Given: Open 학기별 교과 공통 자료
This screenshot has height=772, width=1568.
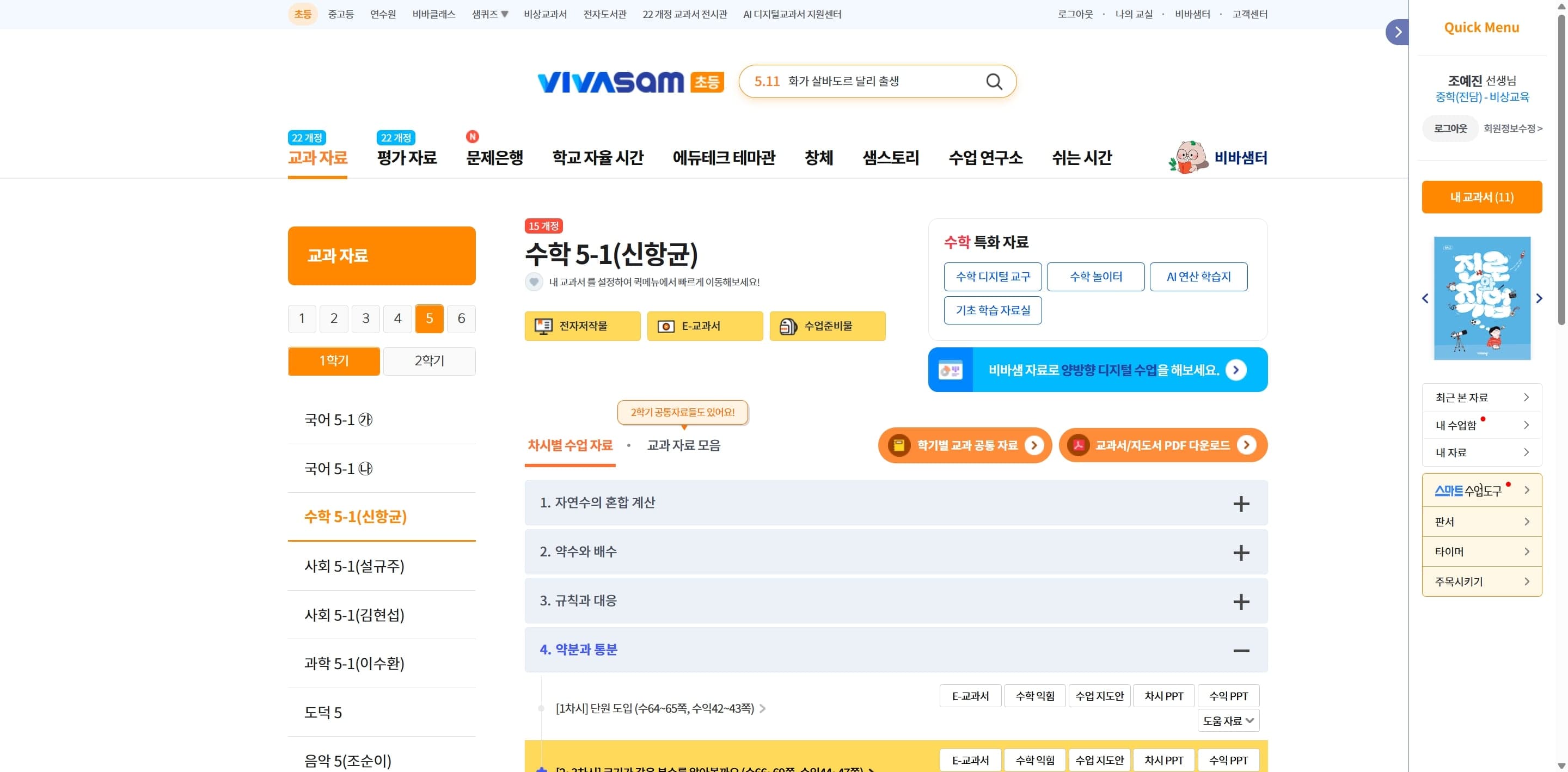Looking at the screenshot, I should coord(965,445).
